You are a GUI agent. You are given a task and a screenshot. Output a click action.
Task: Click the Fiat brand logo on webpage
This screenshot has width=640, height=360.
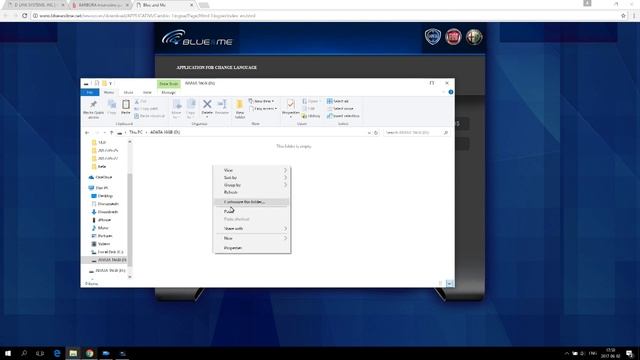click(453, 37)
